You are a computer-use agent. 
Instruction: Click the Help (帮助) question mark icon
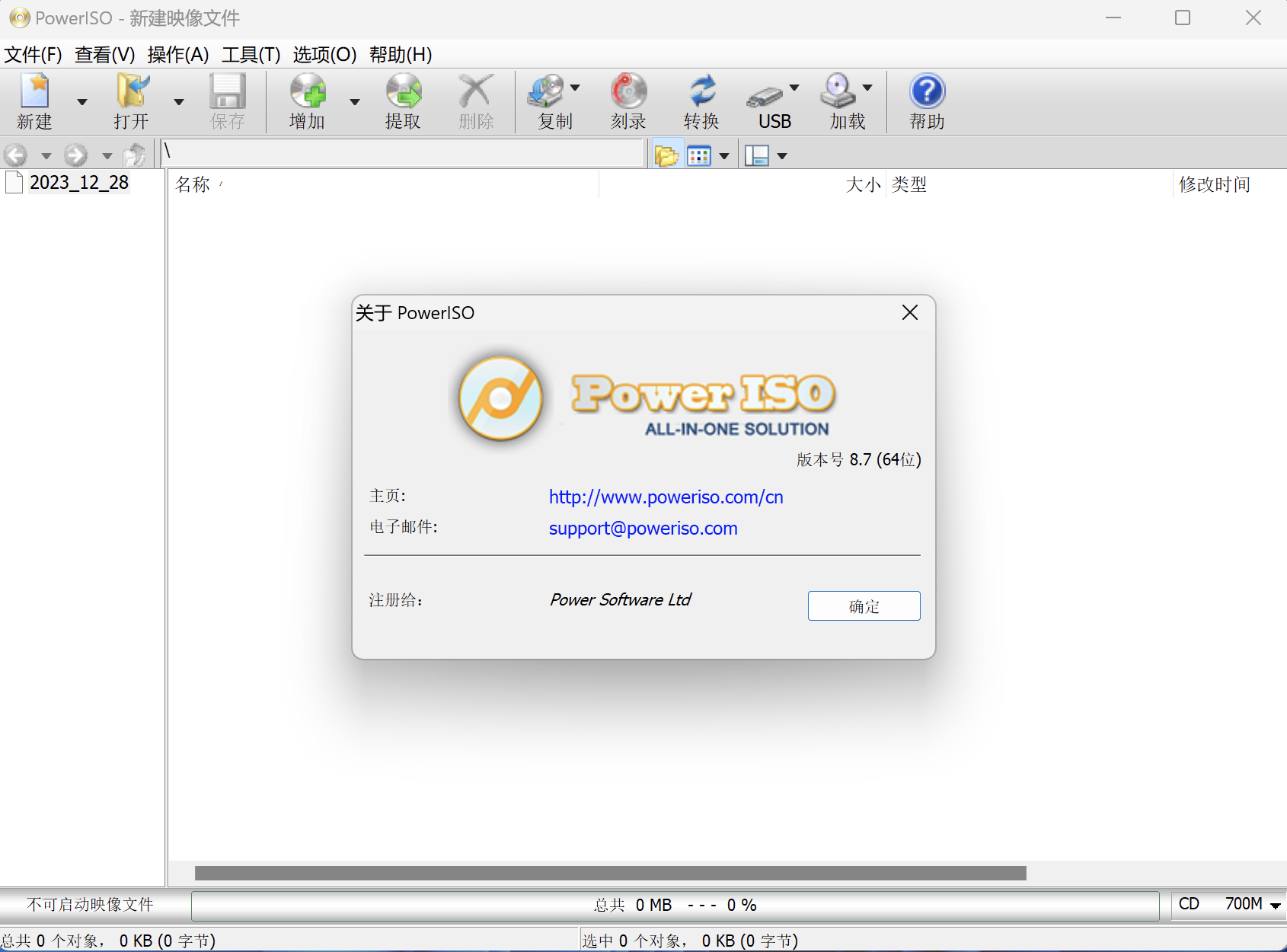pyautogui.click(x=927, y=92)
